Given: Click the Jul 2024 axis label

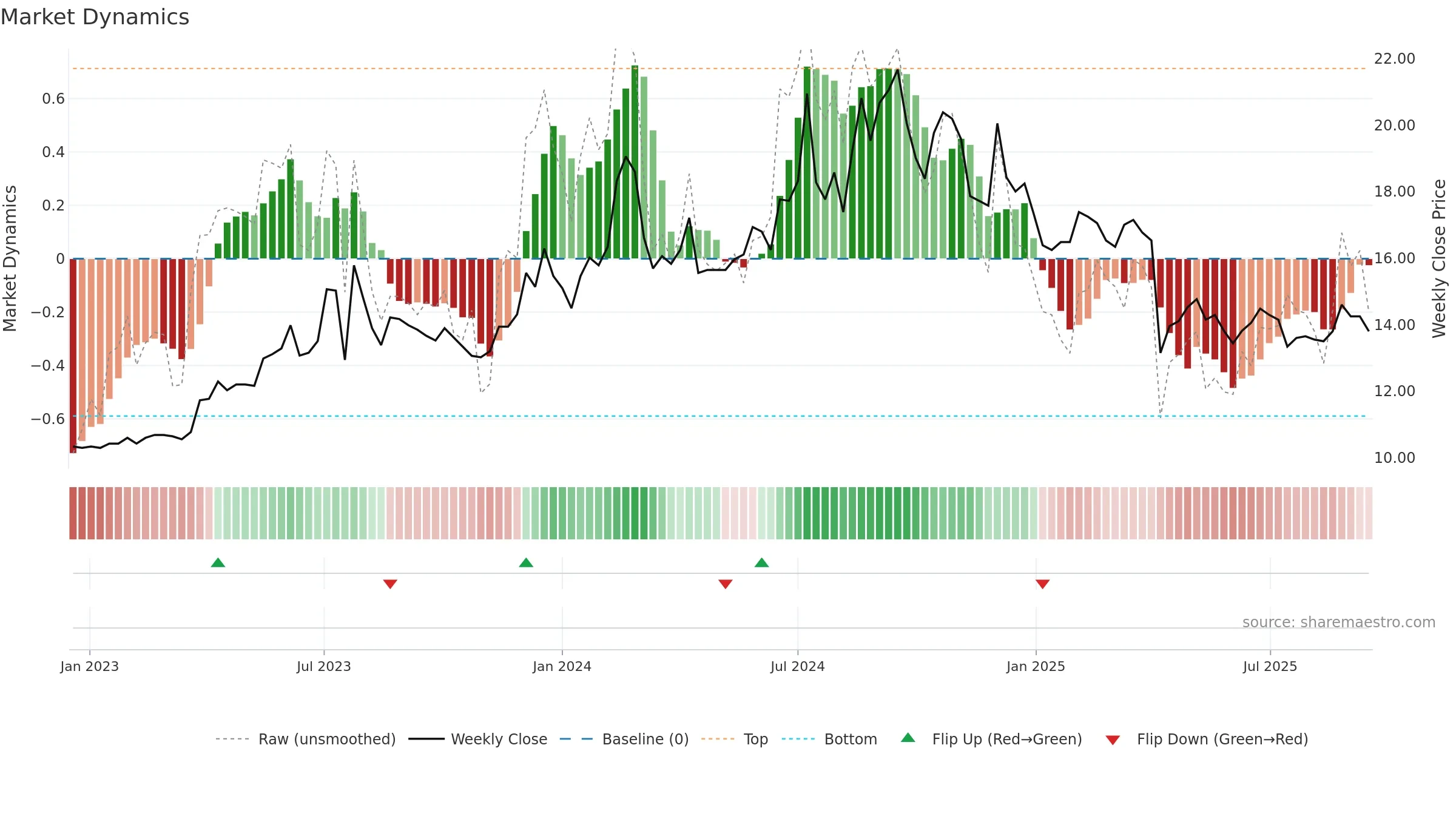Looking at the screenshot, I should pyautogui.click(x=798, y=666).
